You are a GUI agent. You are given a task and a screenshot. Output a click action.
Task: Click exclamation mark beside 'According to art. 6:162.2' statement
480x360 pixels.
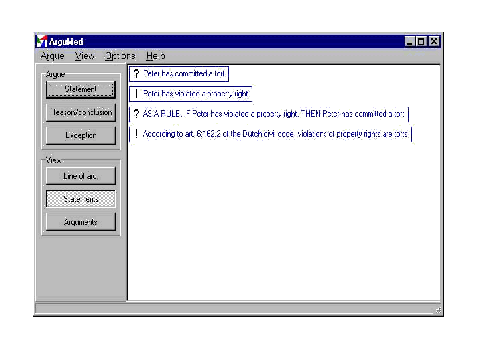click(x=136, y=134)
